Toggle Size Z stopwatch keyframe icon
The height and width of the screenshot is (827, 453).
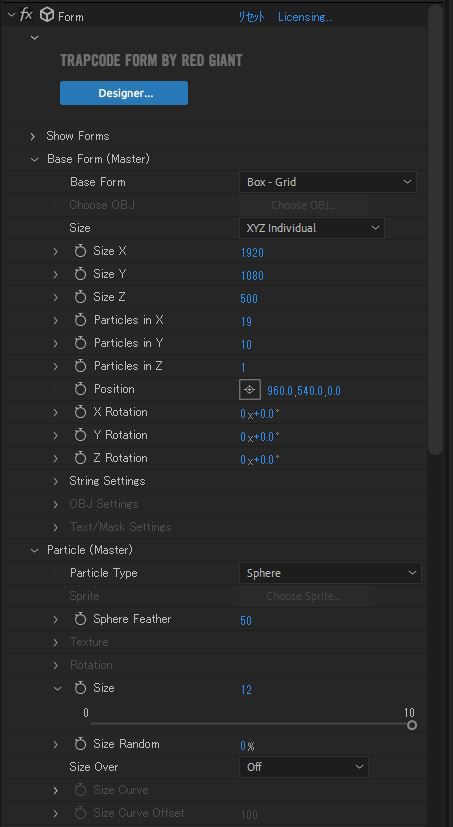click(x=80, y=297)
